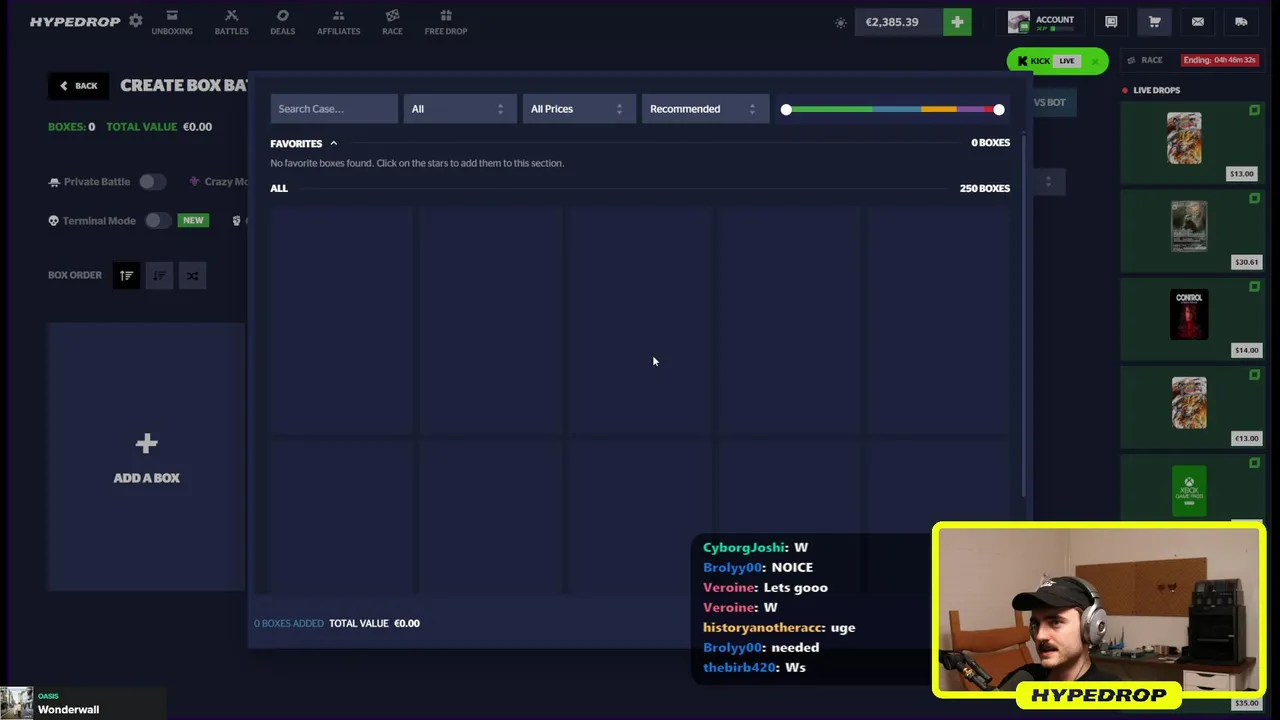Click the Private Battle incognito icon
The image size is (1280, 720).
point(54,182)
